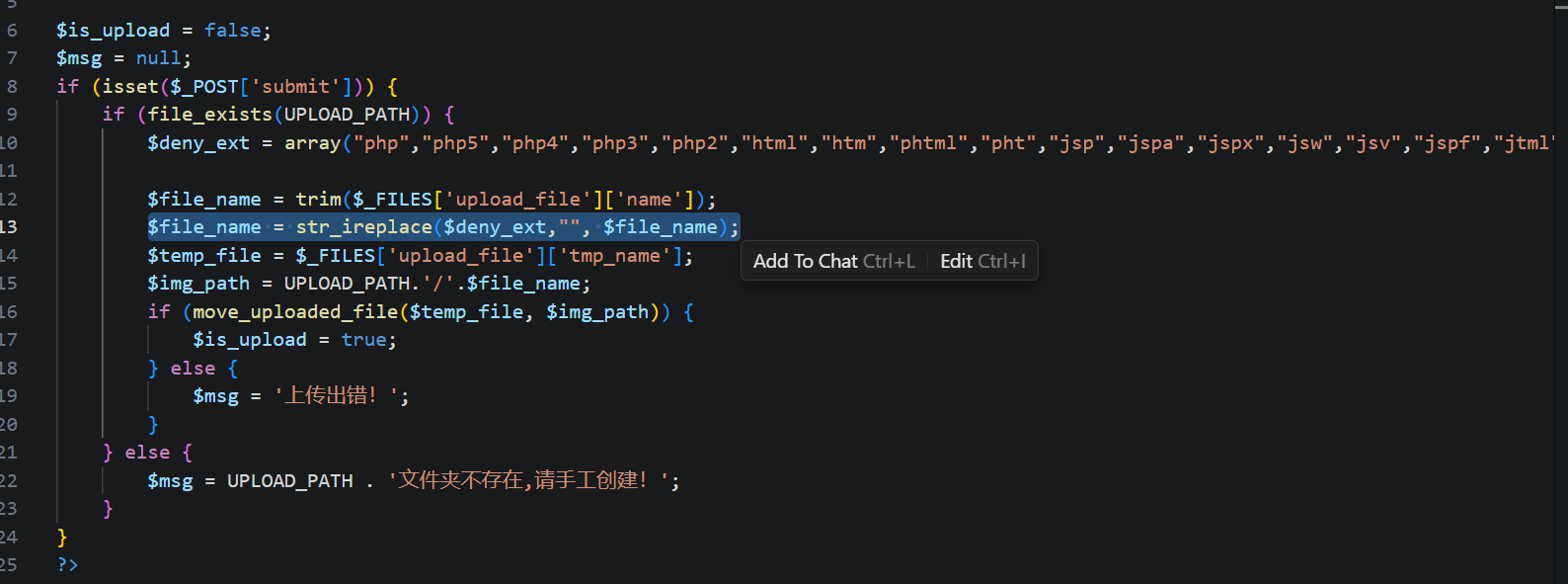Click the '文件夹不存在,请手工创建！' string
1568x584 pixels.
tap(523, 481)
